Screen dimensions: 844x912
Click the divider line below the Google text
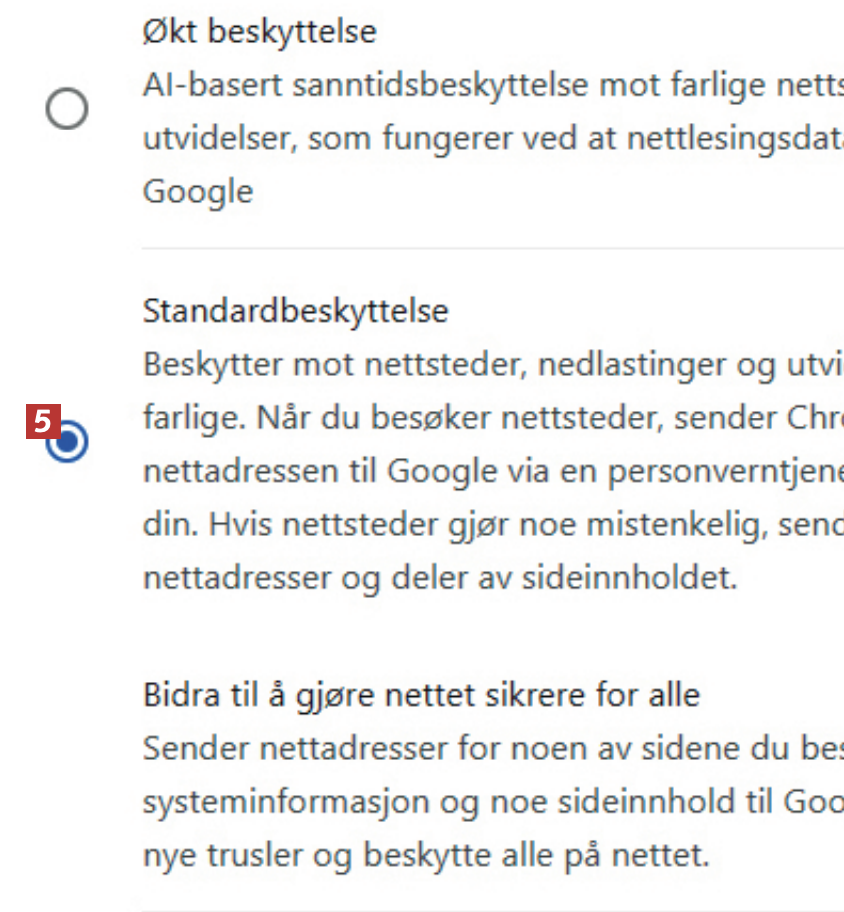(490, 248)
